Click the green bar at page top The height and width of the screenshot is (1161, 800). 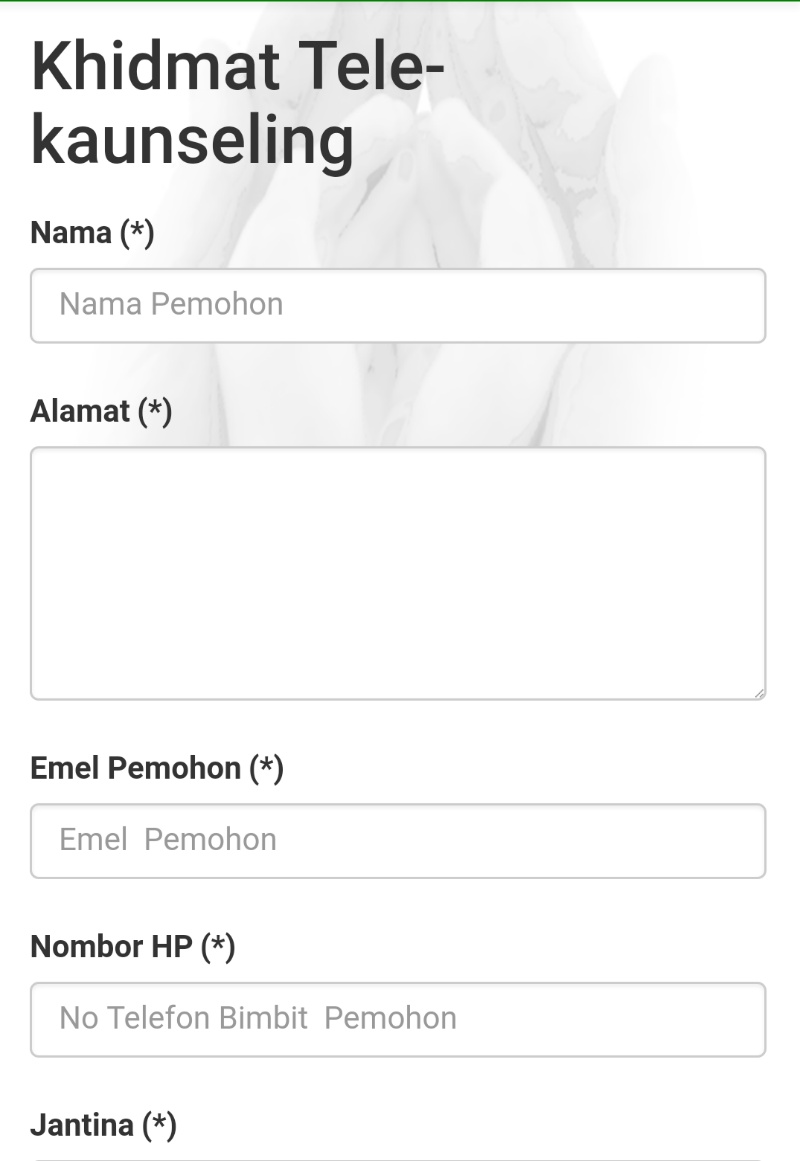coord(400,1)
